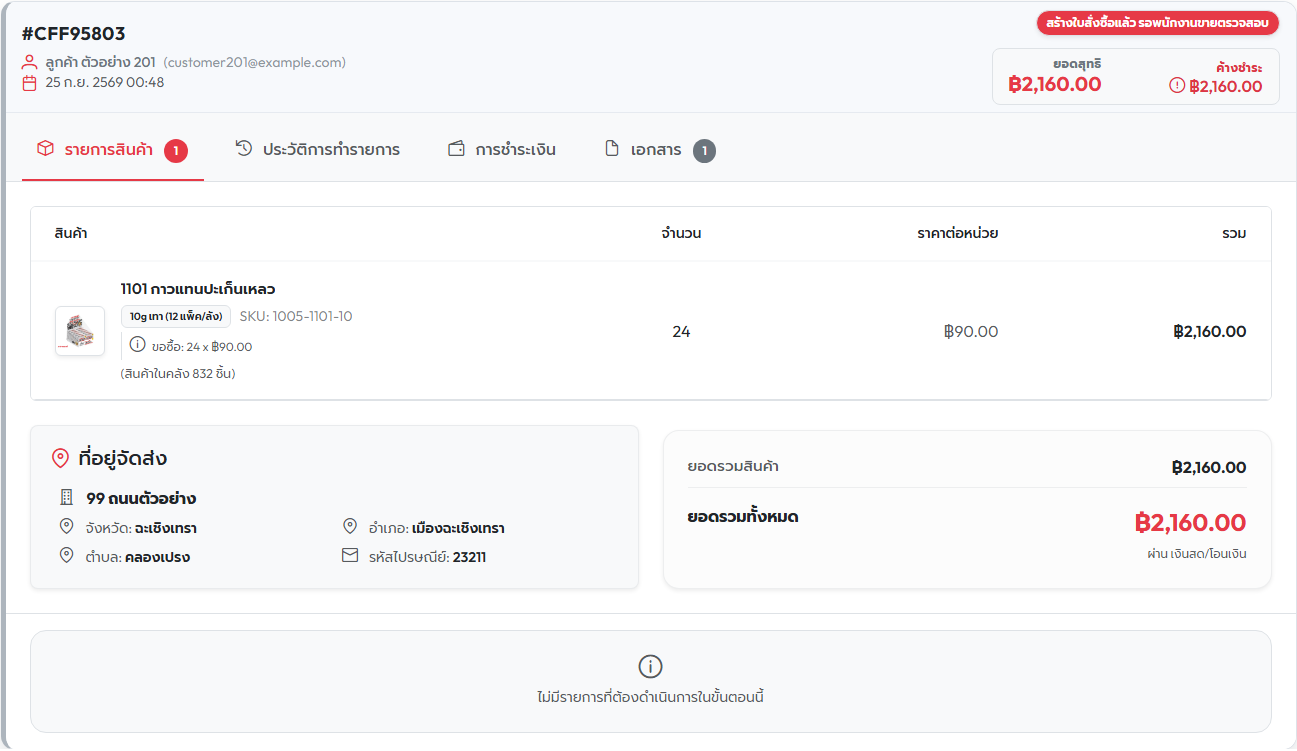
Task: Click the unit price ฿90.00 cell
Action: click(971, 332)
